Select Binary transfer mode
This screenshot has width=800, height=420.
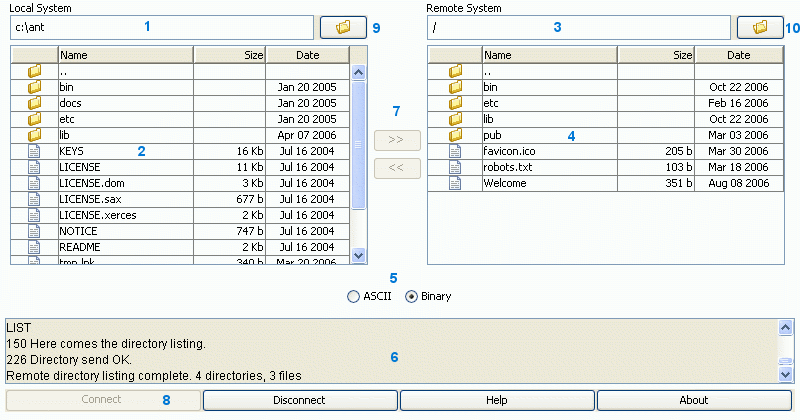tap(411, 297)
